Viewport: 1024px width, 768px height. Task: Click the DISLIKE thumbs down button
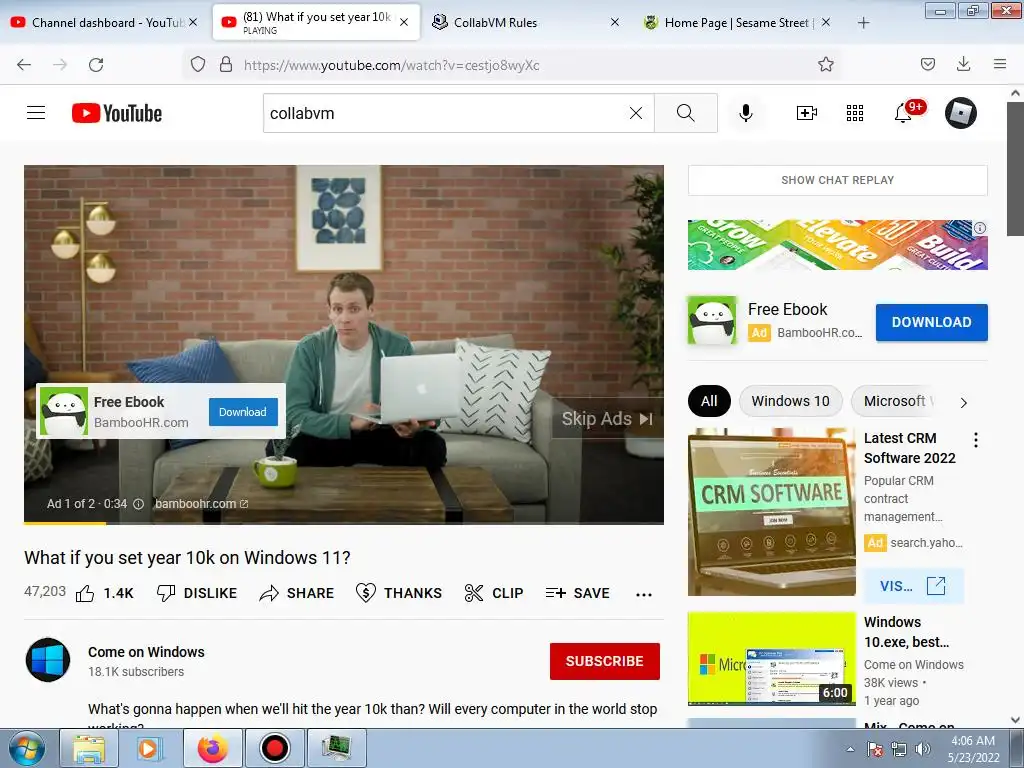pos(197,593)
